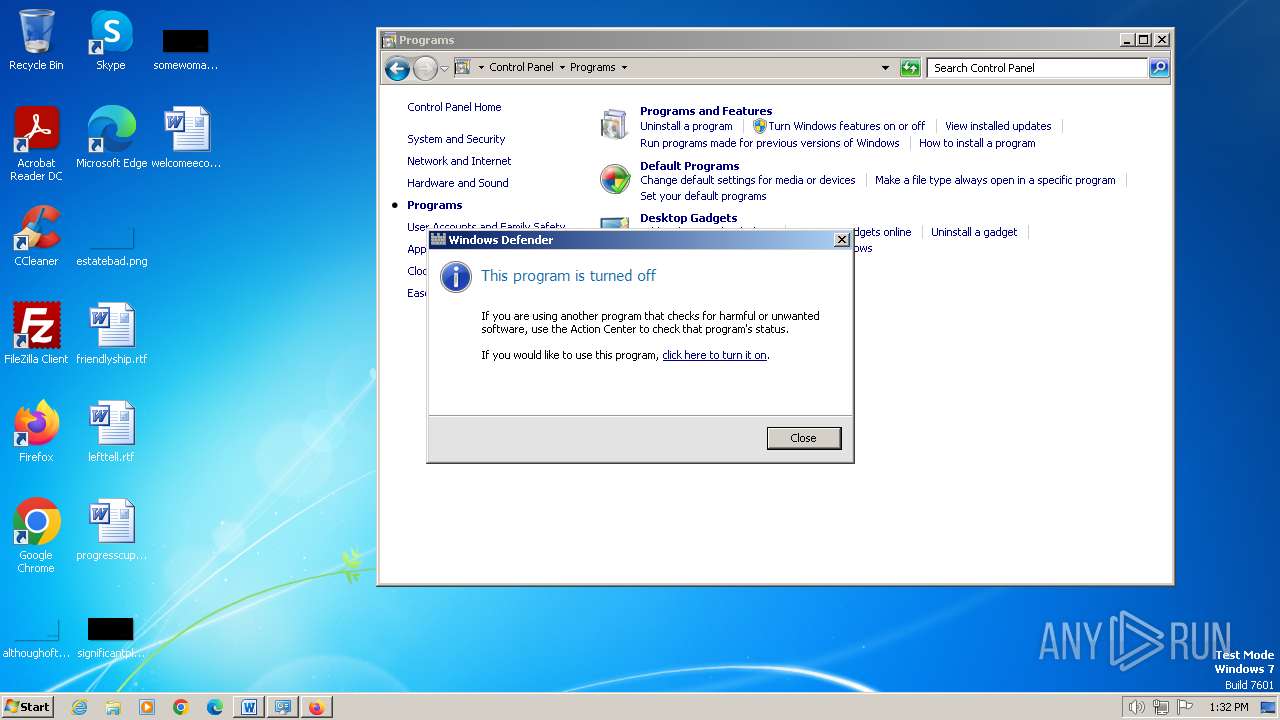The image size is (1280, 720).
Task: Open Google Chrome desktop shortcut
Action: (x=36, y=536)
